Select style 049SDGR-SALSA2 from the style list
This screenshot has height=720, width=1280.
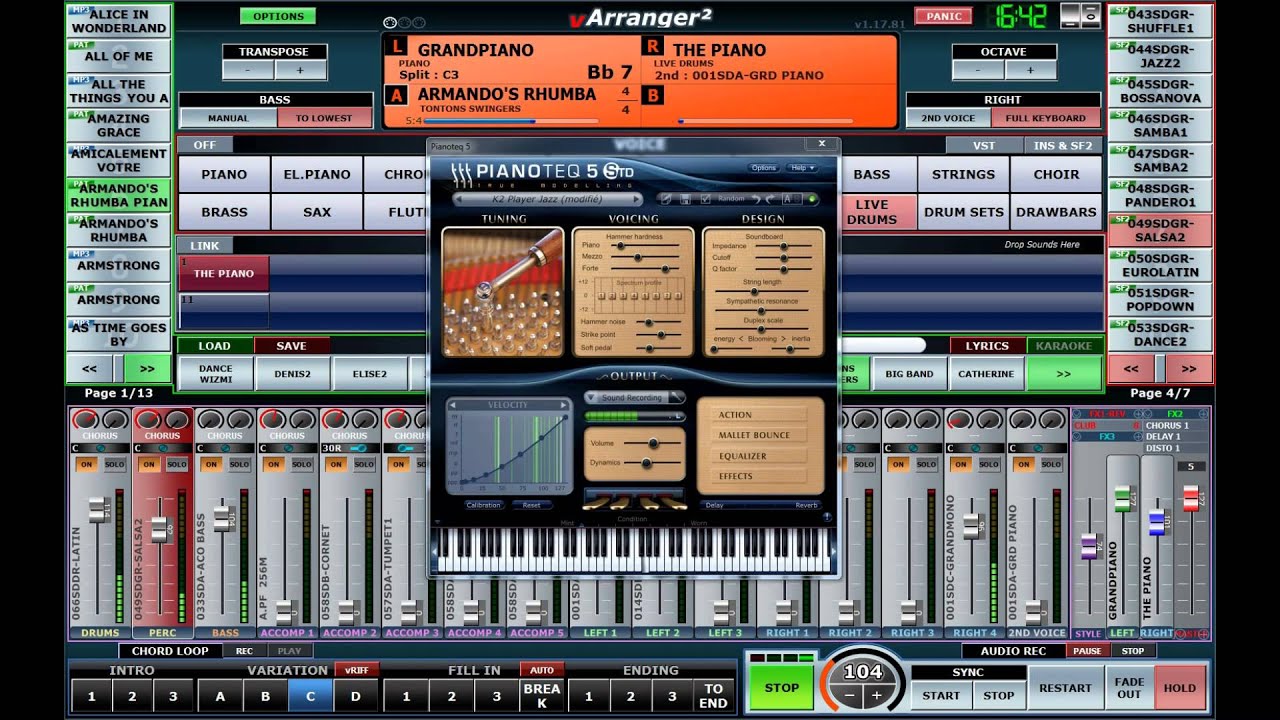click(x=1161, y=230)
